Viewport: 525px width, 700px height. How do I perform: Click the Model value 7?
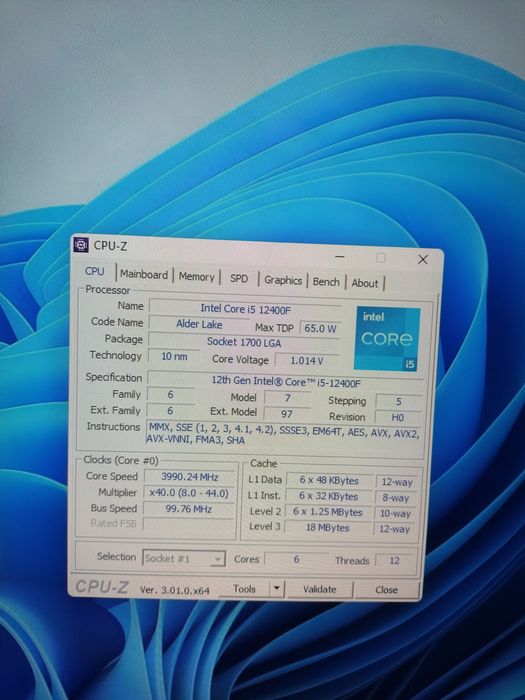click(x=287, y=397)
